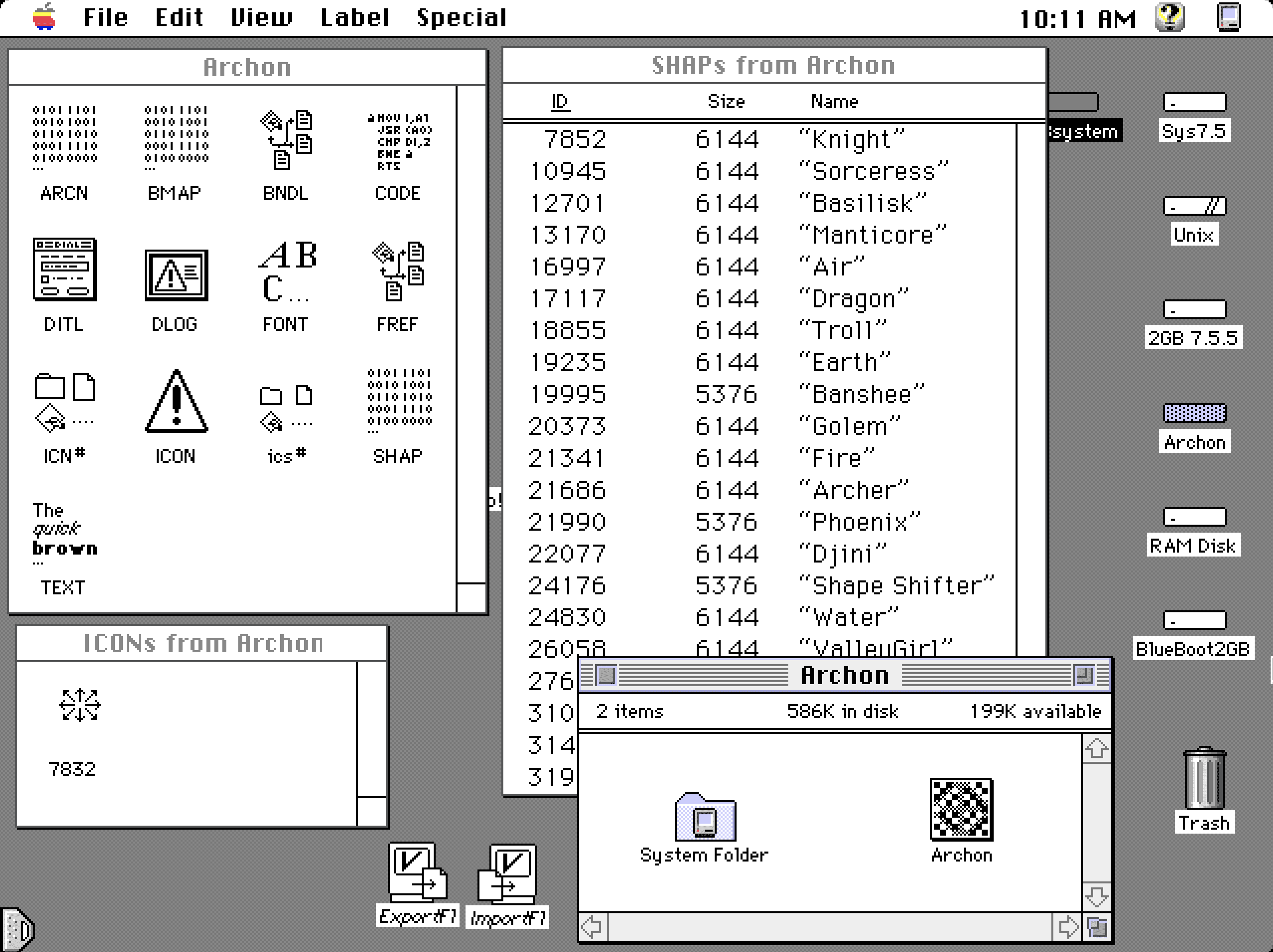This screenshot has width=1273, height=952.
Task: Select the "Dragon" SHAP row
Action: [760, 299]
